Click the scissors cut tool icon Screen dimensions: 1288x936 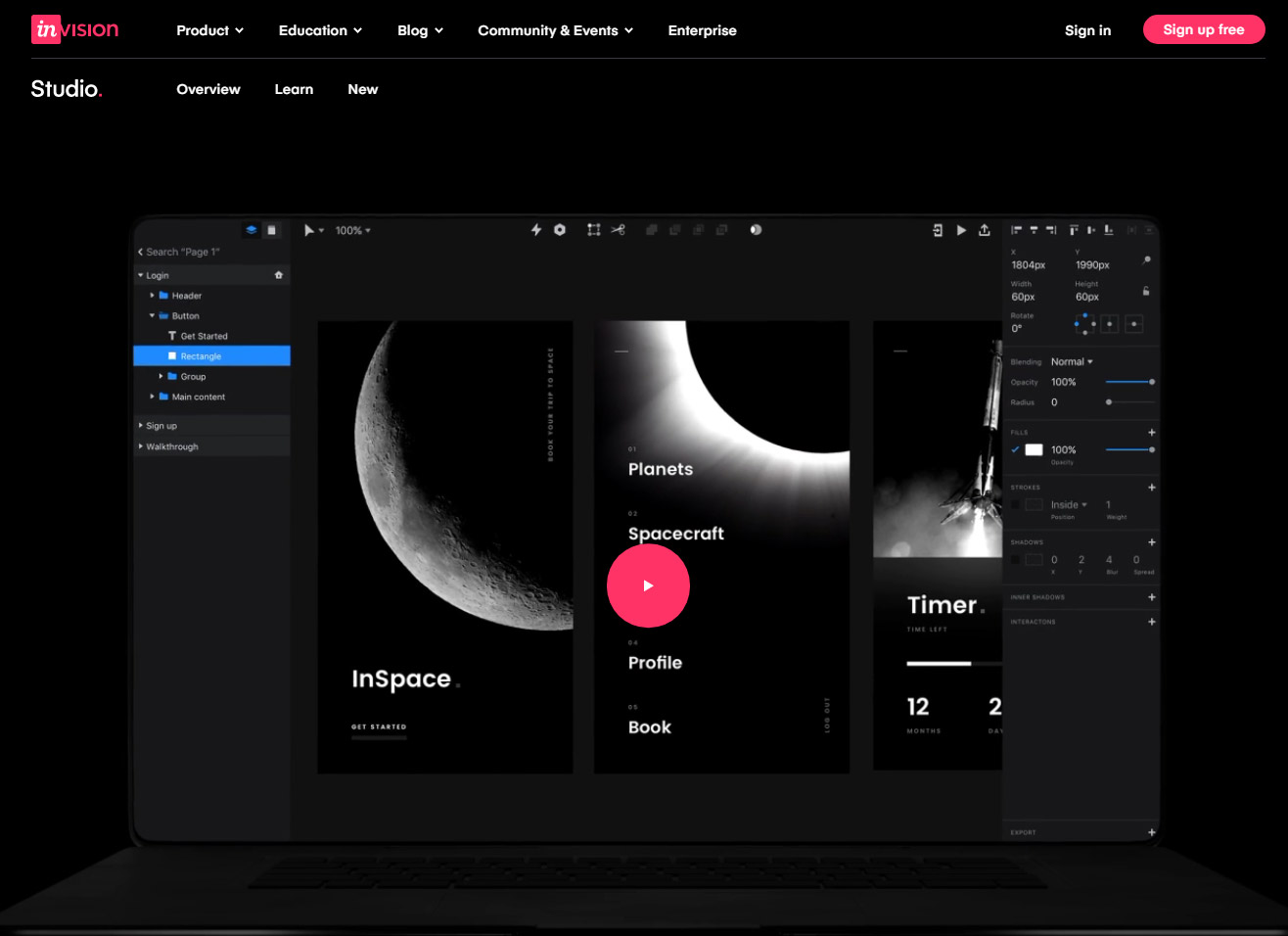[618, 230]
